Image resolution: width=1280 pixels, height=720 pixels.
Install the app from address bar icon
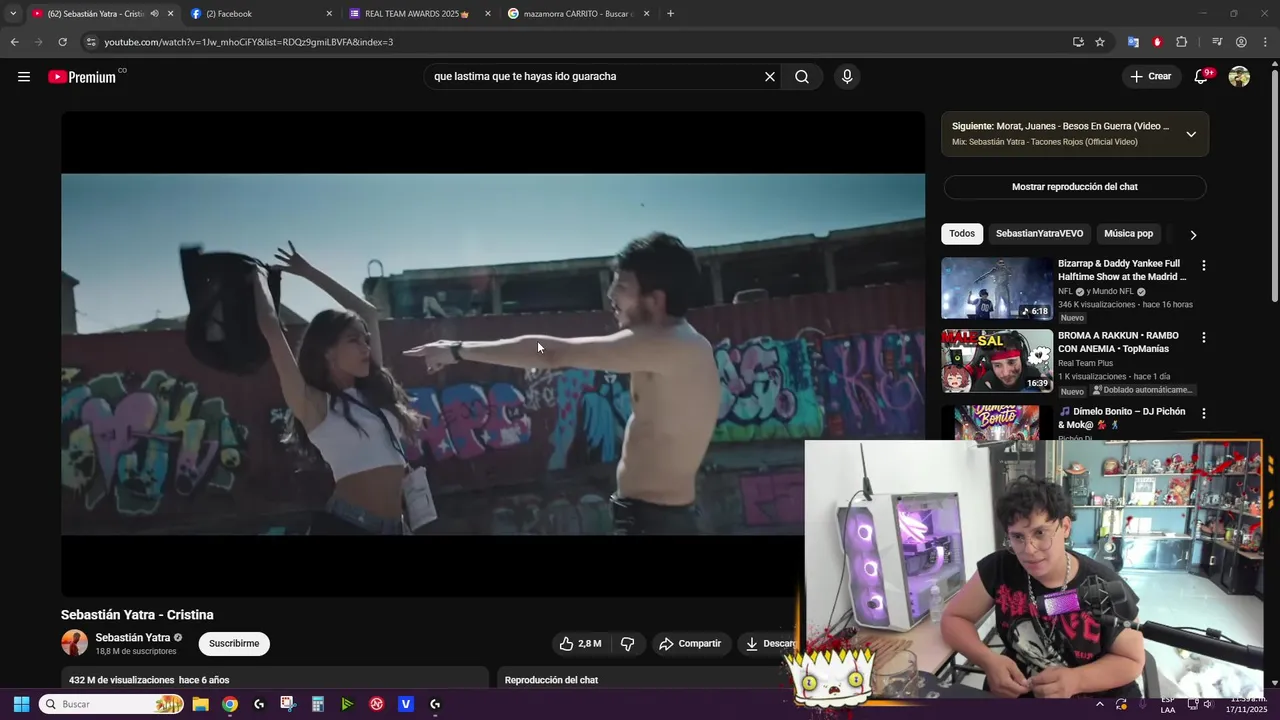click(1078, 42)
